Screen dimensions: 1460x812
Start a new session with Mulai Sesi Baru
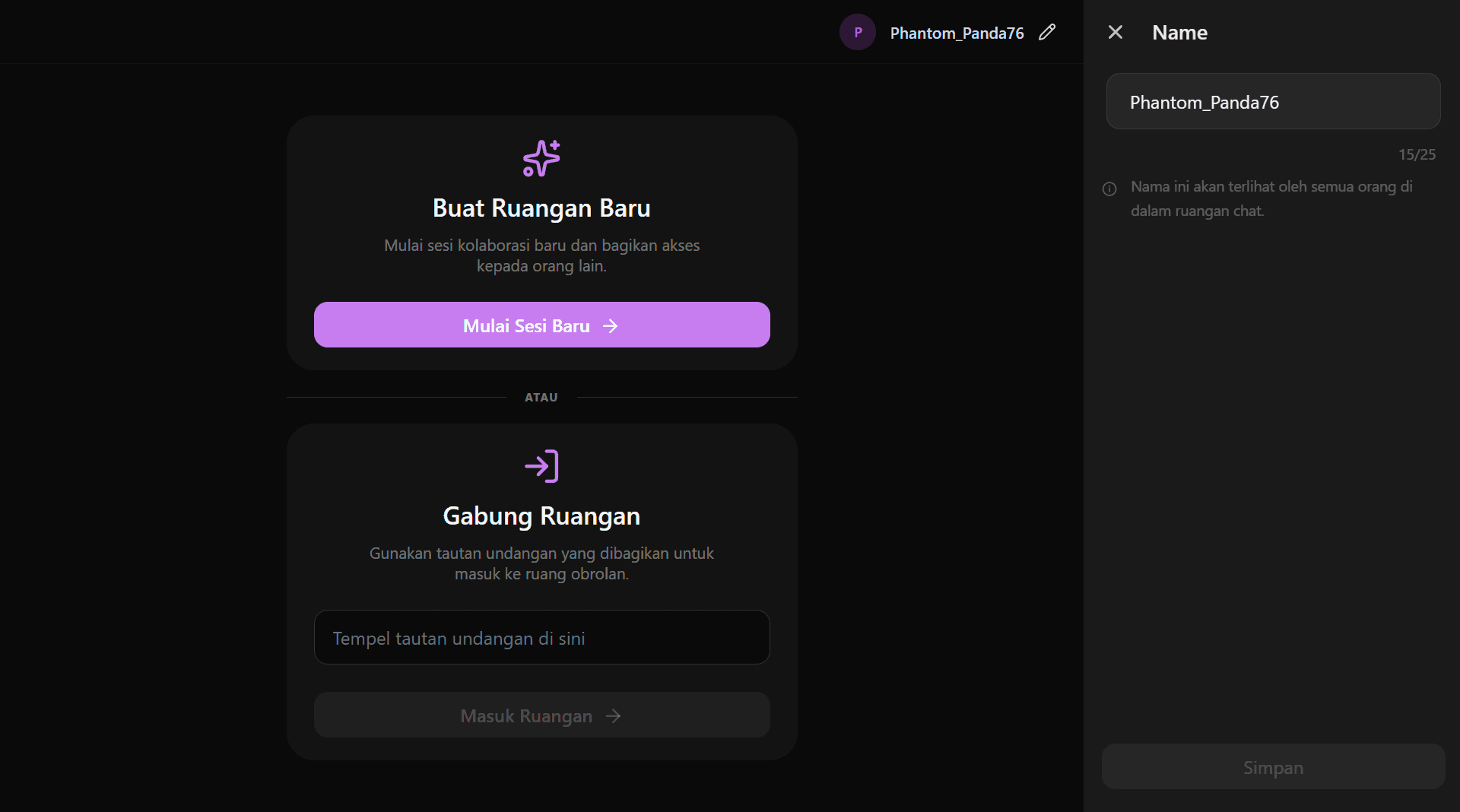(x=542, y=325)
